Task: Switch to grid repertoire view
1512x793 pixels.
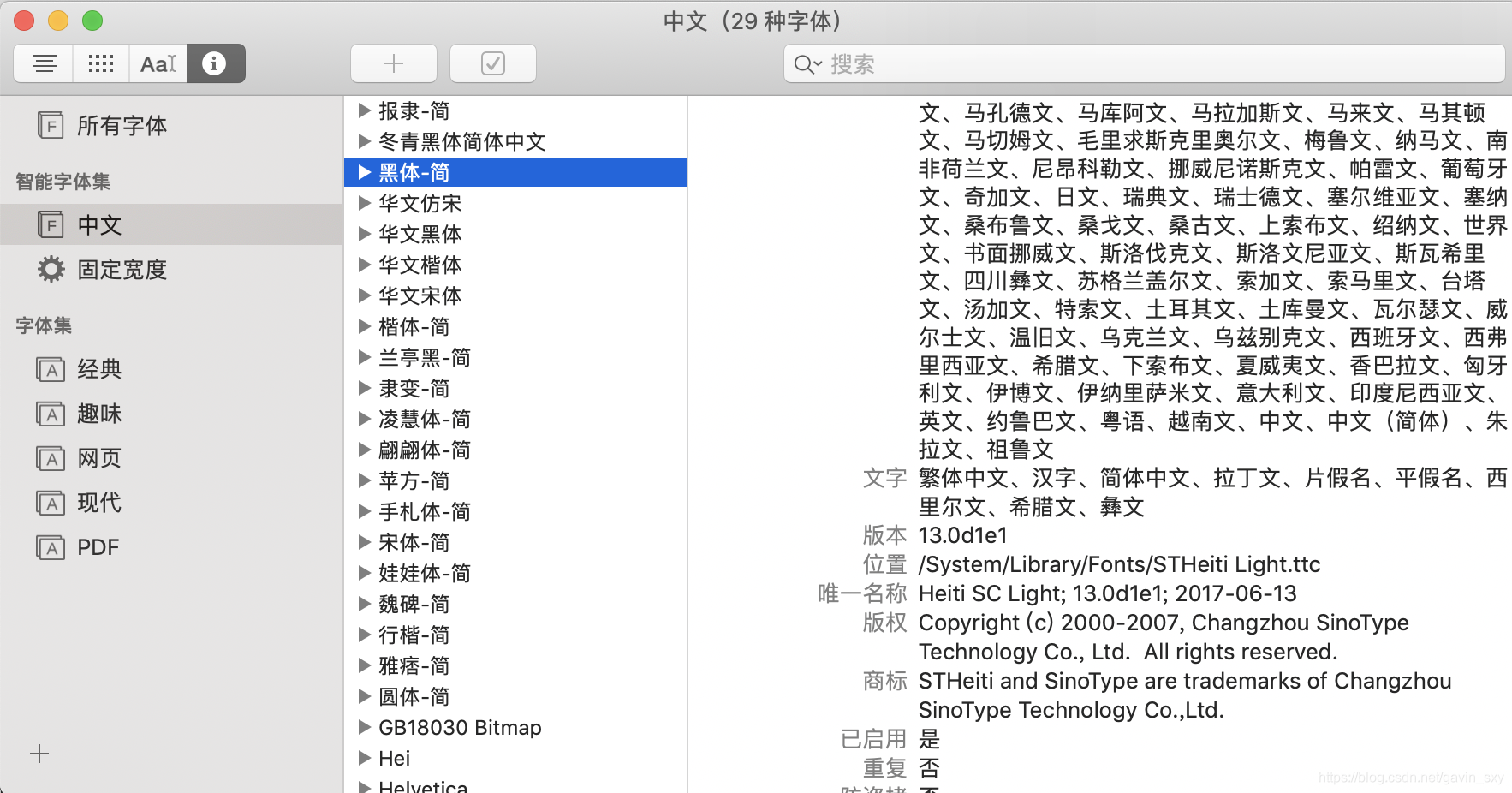Action: [x=101, y=63]
